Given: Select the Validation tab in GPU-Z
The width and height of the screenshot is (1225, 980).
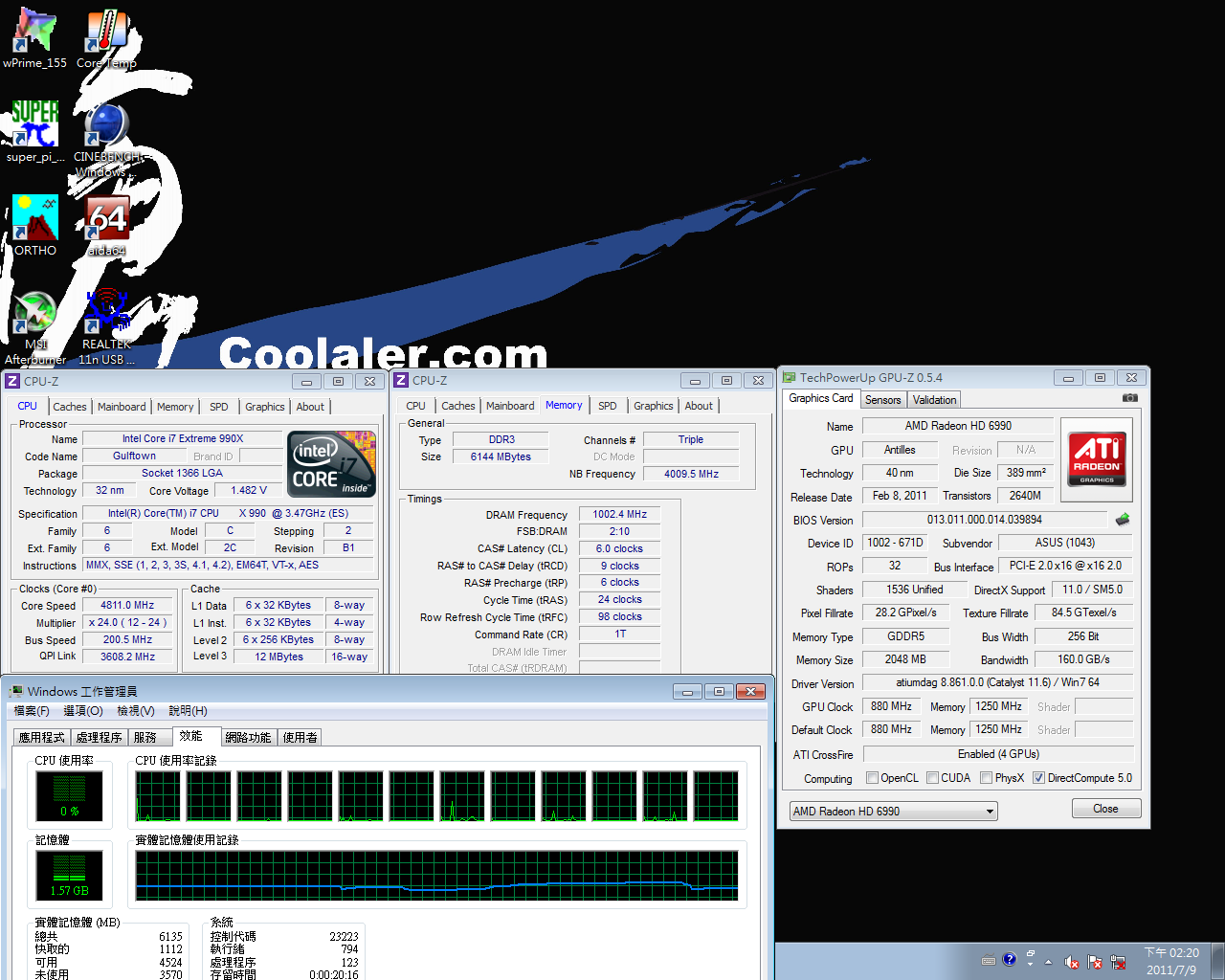Looking at the screenshot, I should 934,400.
